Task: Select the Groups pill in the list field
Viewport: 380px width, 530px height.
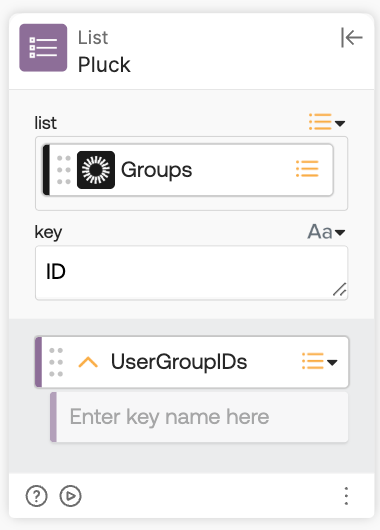Action: (188, 170)
